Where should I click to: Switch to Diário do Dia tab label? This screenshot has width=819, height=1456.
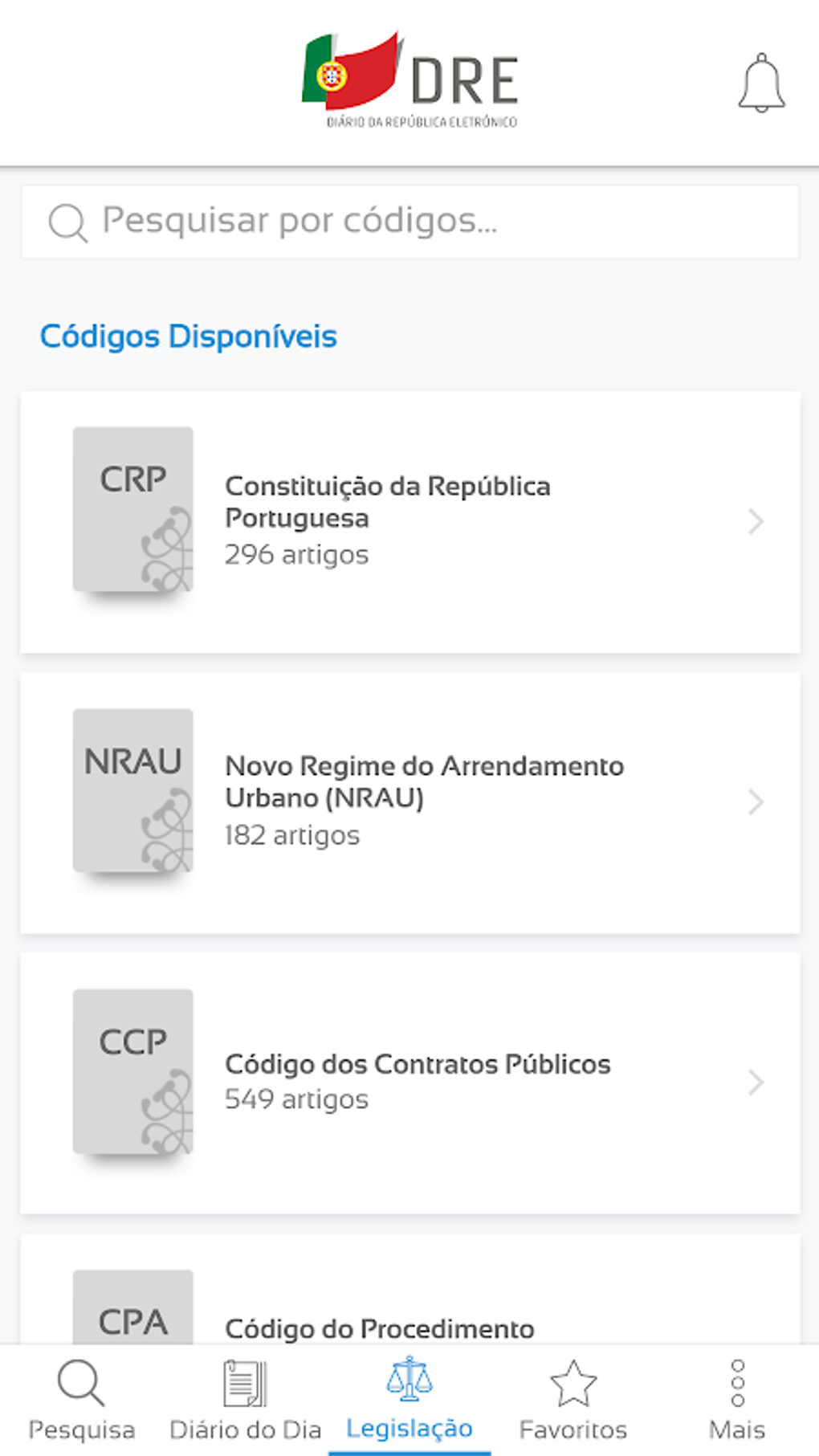245,1429
